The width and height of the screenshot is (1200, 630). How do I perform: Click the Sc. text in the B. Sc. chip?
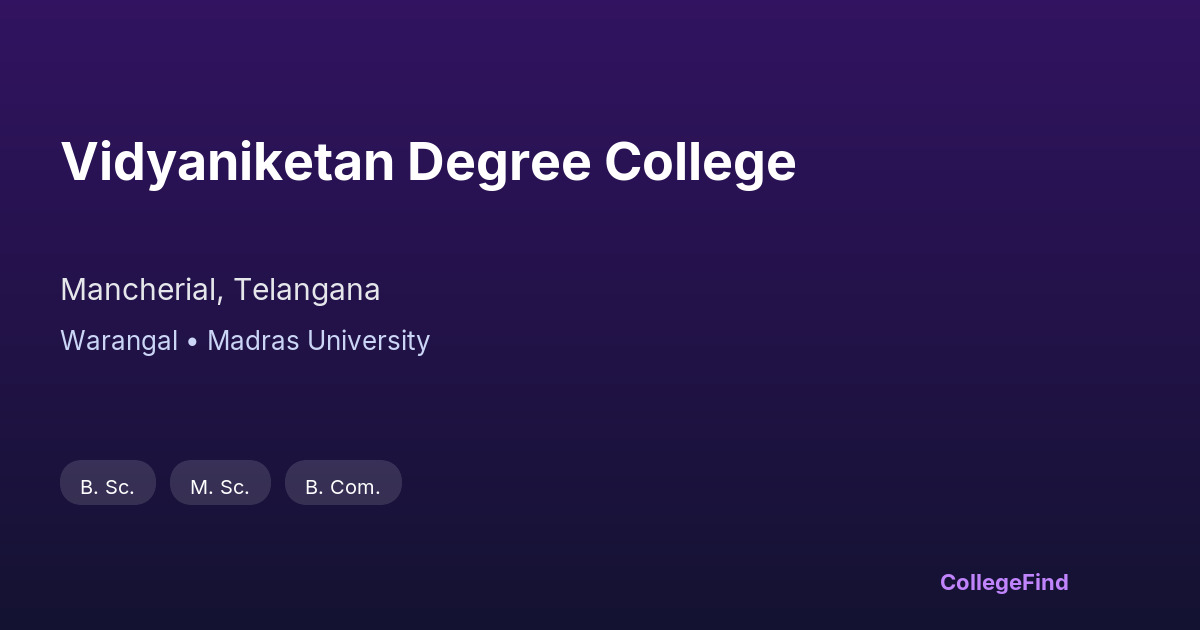120,488
